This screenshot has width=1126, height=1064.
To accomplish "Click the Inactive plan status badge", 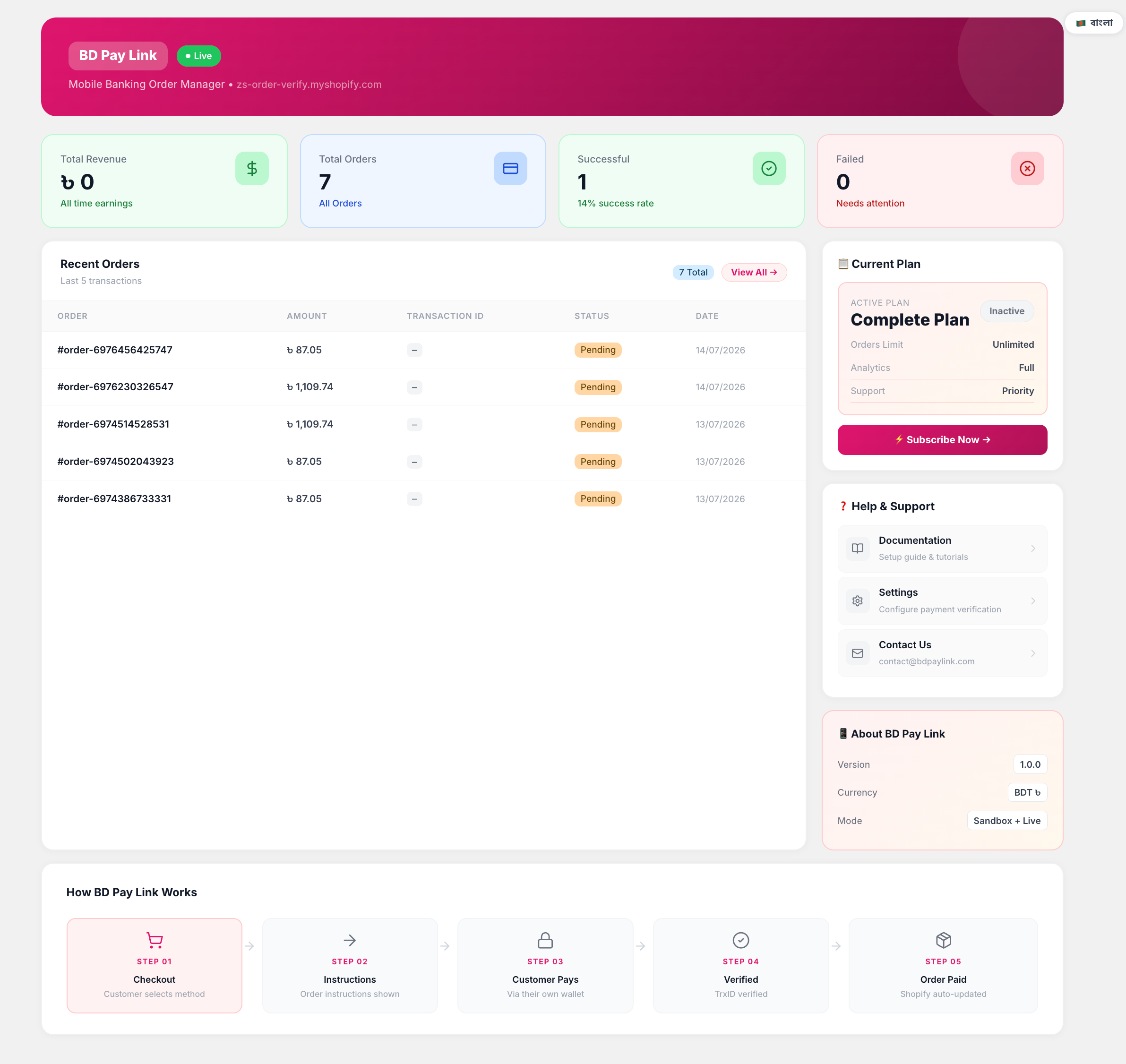I will point(1007,311).
